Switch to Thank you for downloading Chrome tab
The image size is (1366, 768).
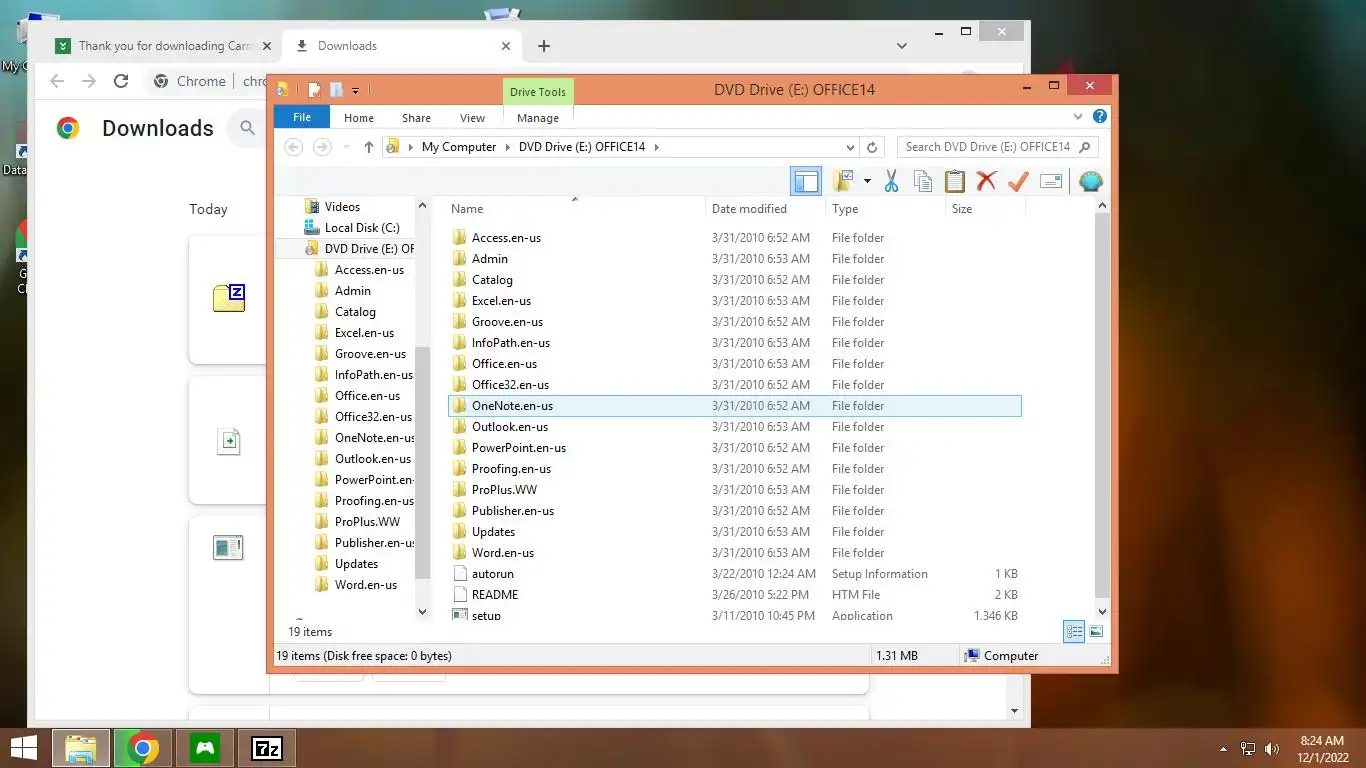pos(164,46)
